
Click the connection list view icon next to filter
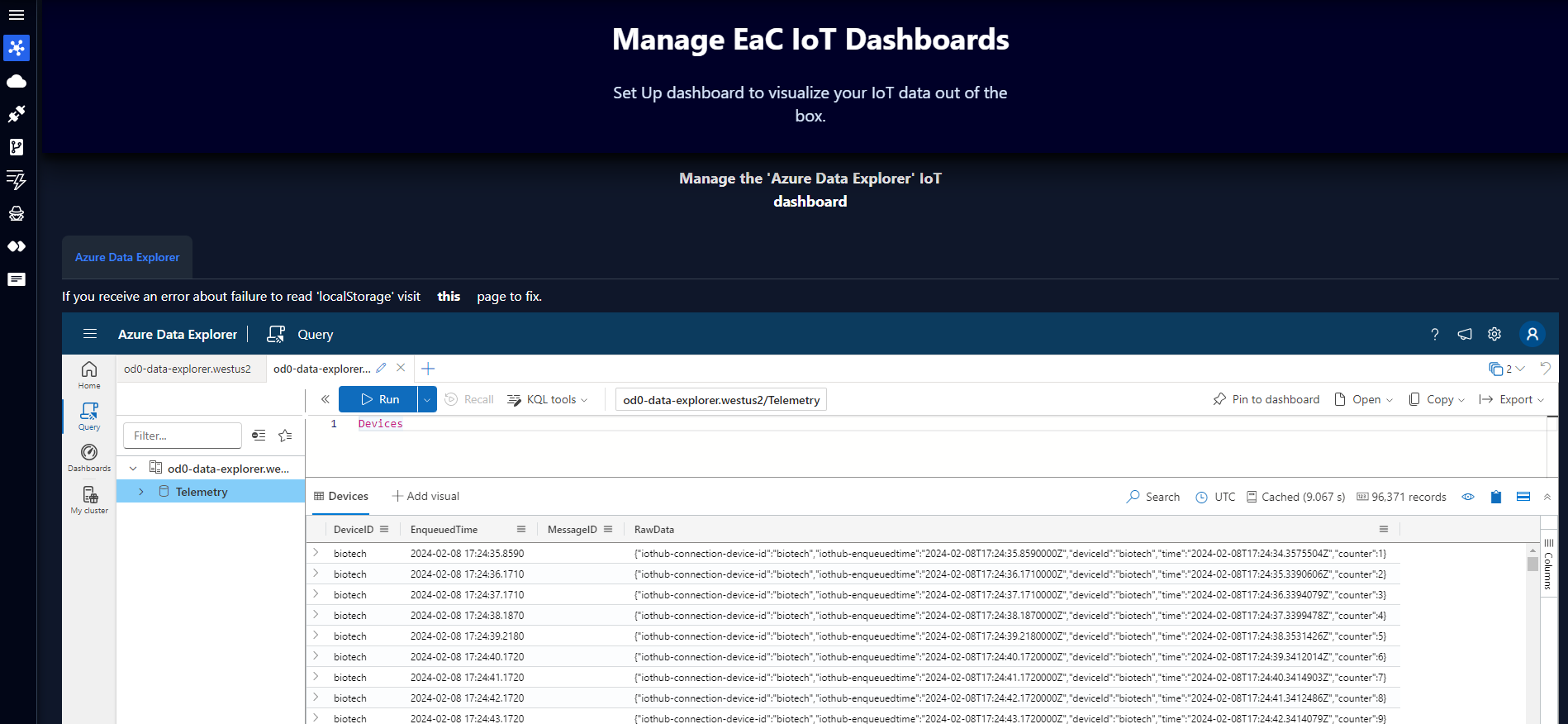259,436
